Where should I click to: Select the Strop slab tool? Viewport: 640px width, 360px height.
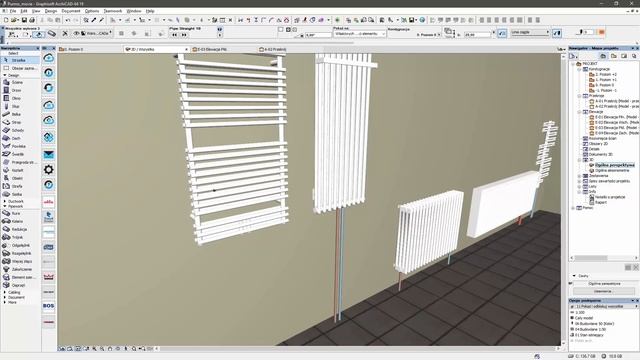[x=20, y=122]
